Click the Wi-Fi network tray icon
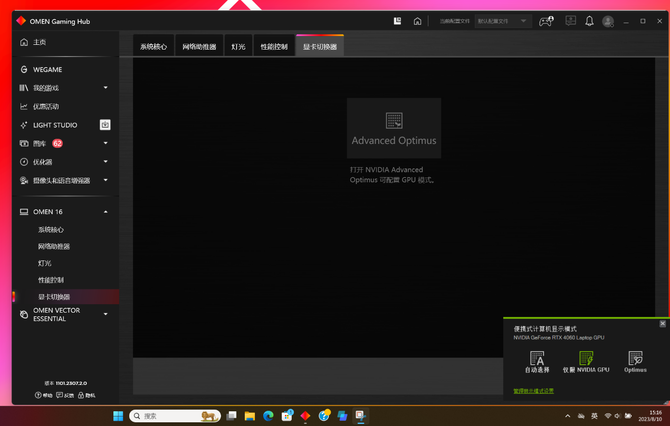Screen dimensions: 670x426 [607, 416]
